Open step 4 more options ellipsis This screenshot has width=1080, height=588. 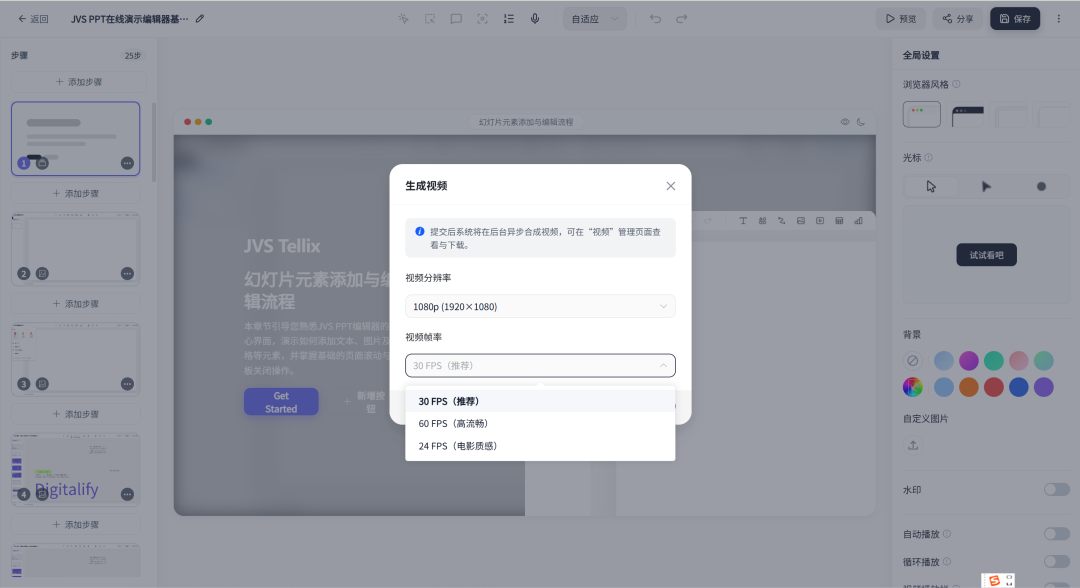tap(127, 494)
